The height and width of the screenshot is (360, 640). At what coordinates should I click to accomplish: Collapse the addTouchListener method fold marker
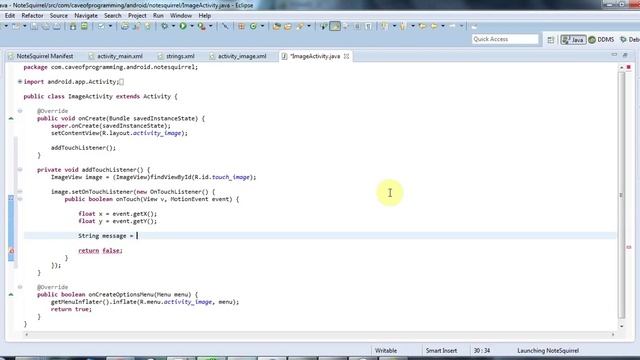[20, 169]
